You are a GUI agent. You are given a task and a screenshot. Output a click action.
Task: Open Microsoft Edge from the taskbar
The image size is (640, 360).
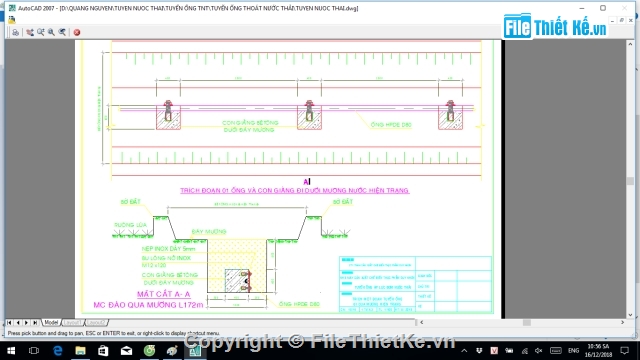pos(58,351)
